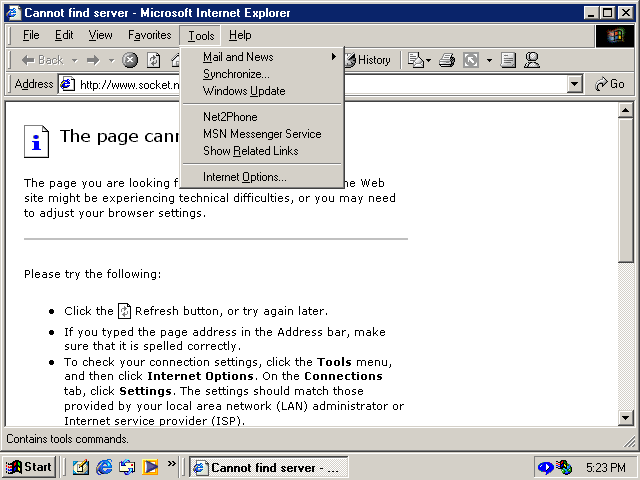Open the History panel button
Viewport: 640px width, 480px height.
[368, 60]
